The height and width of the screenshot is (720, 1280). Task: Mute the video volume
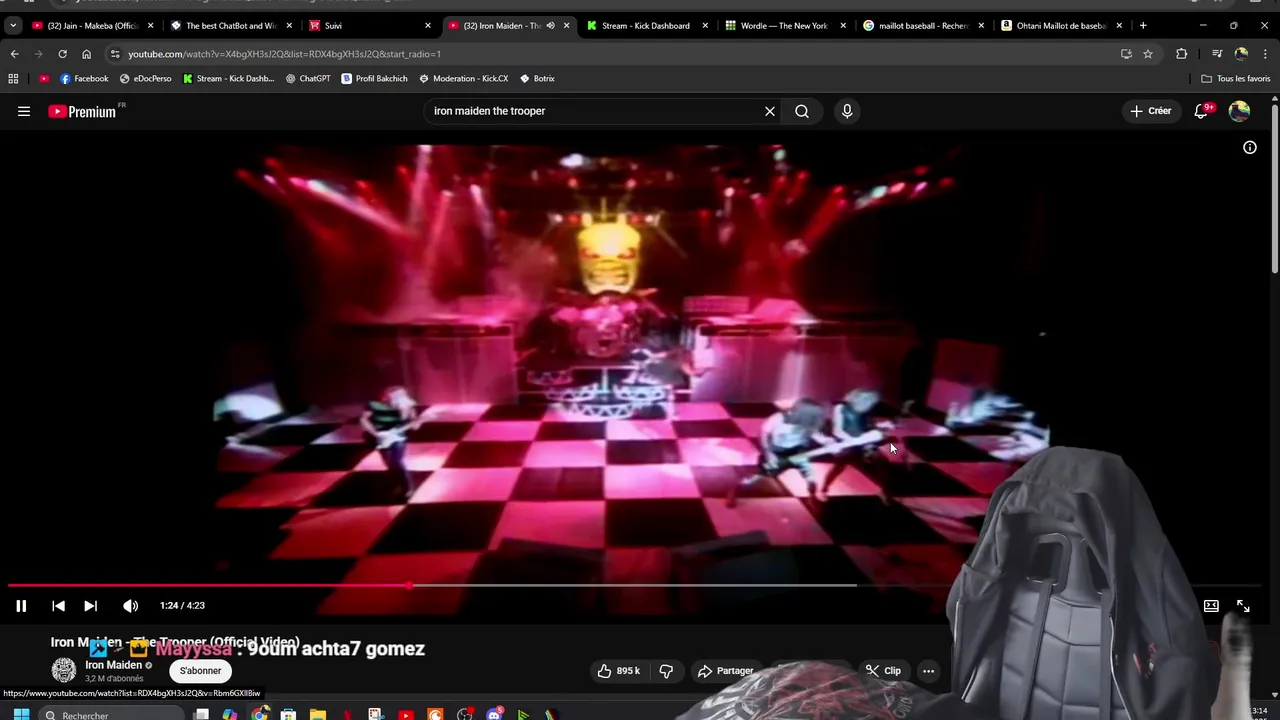130,606
